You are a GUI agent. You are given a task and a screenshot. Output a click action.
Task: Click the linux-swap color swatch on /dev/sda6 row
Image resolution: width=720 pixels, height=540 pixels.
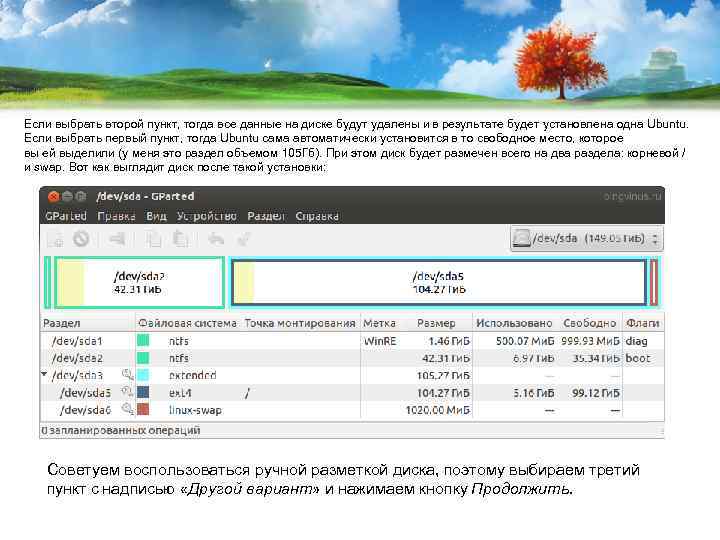[143, 409]
